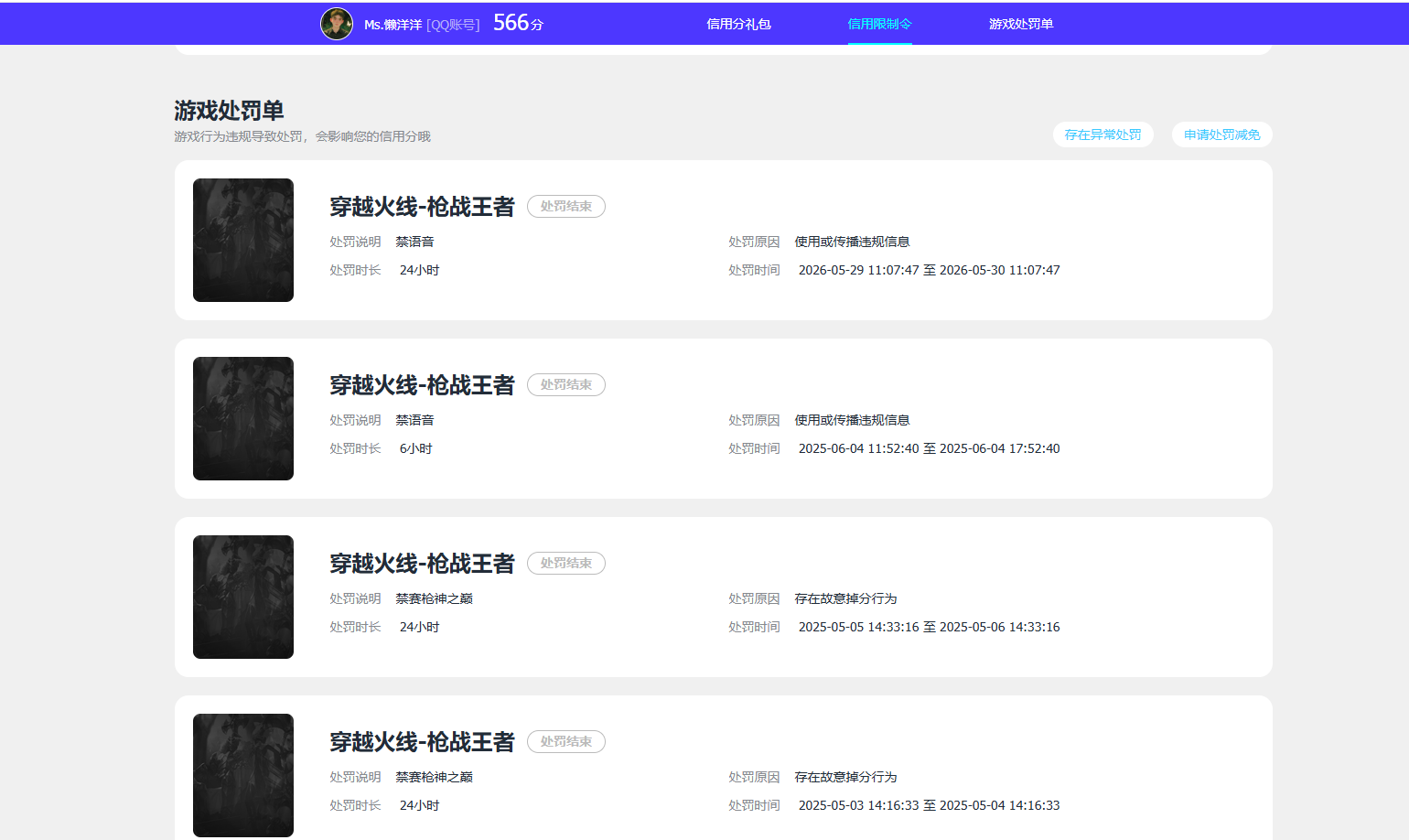The width and height of the screenshot is (1409, 840).
Task: Click 处罚结束 badge on 2025-05-05 record
Action: 566,564
